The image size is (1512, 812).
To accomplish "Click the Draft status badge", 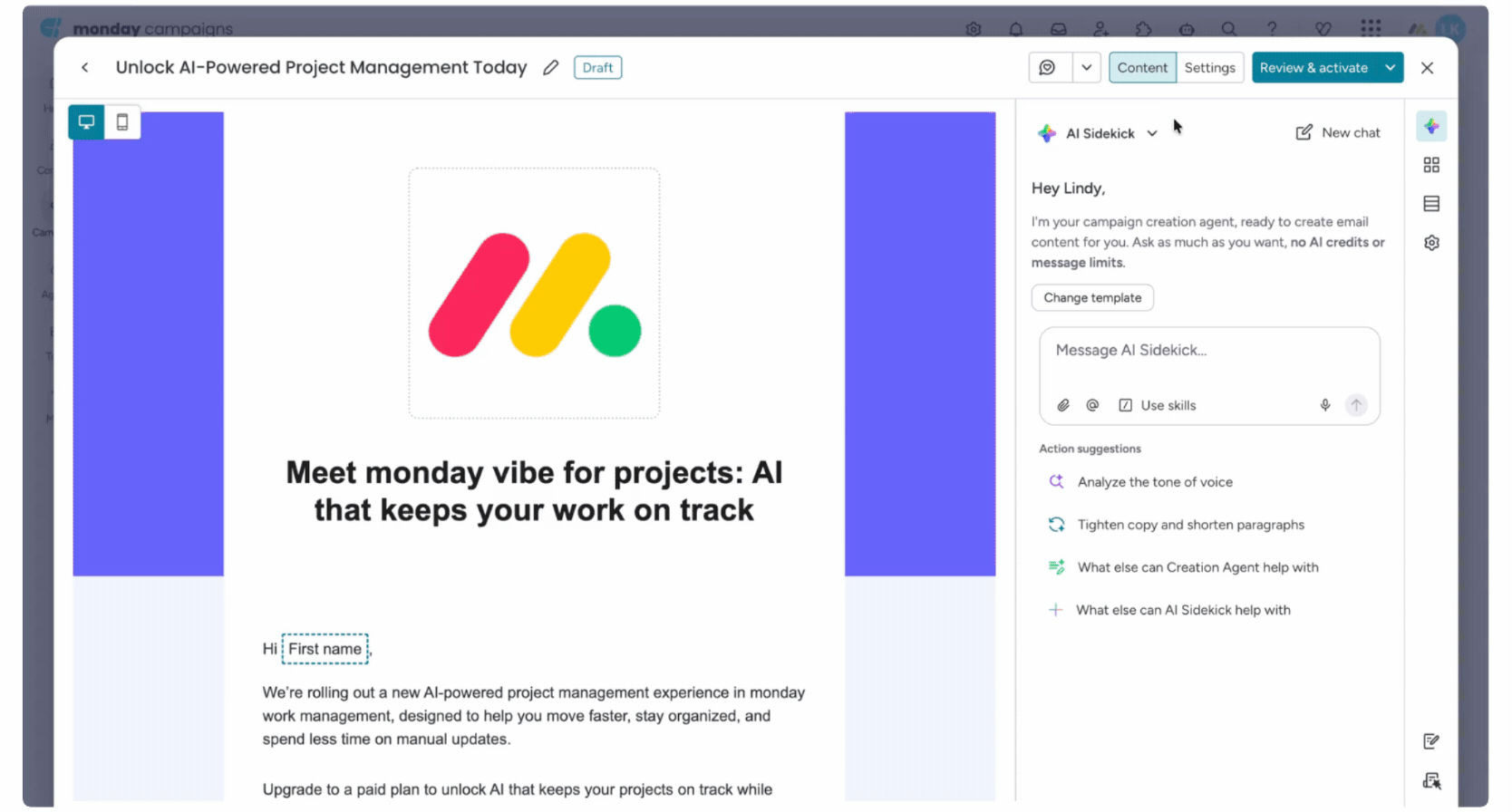I will click(597, 68).
